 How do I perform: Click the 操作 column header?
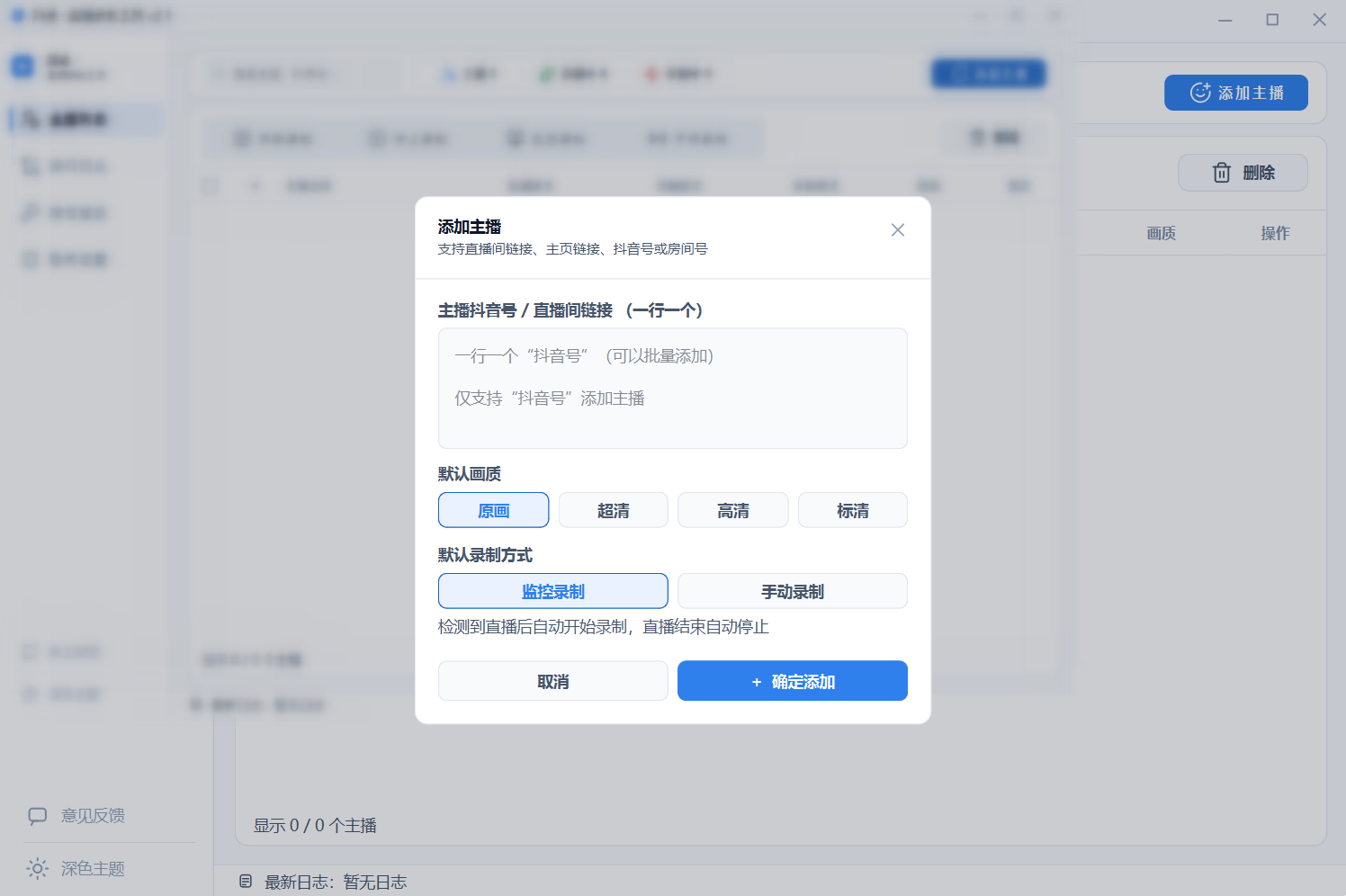tap(1275, 234)
